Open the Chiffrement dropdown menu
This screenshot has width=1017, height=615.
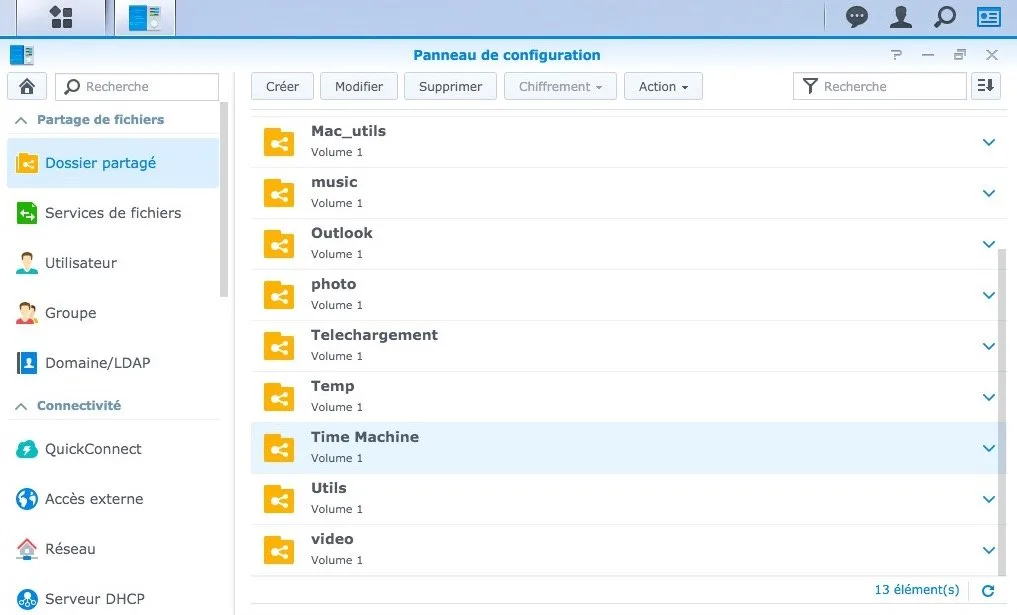coord(560,86)
